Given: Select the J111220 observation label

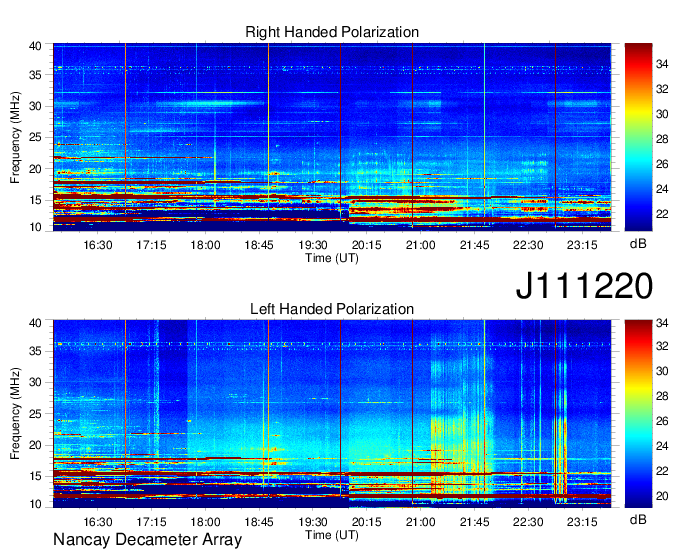Looking at the screenshot, I should [584, 285].
